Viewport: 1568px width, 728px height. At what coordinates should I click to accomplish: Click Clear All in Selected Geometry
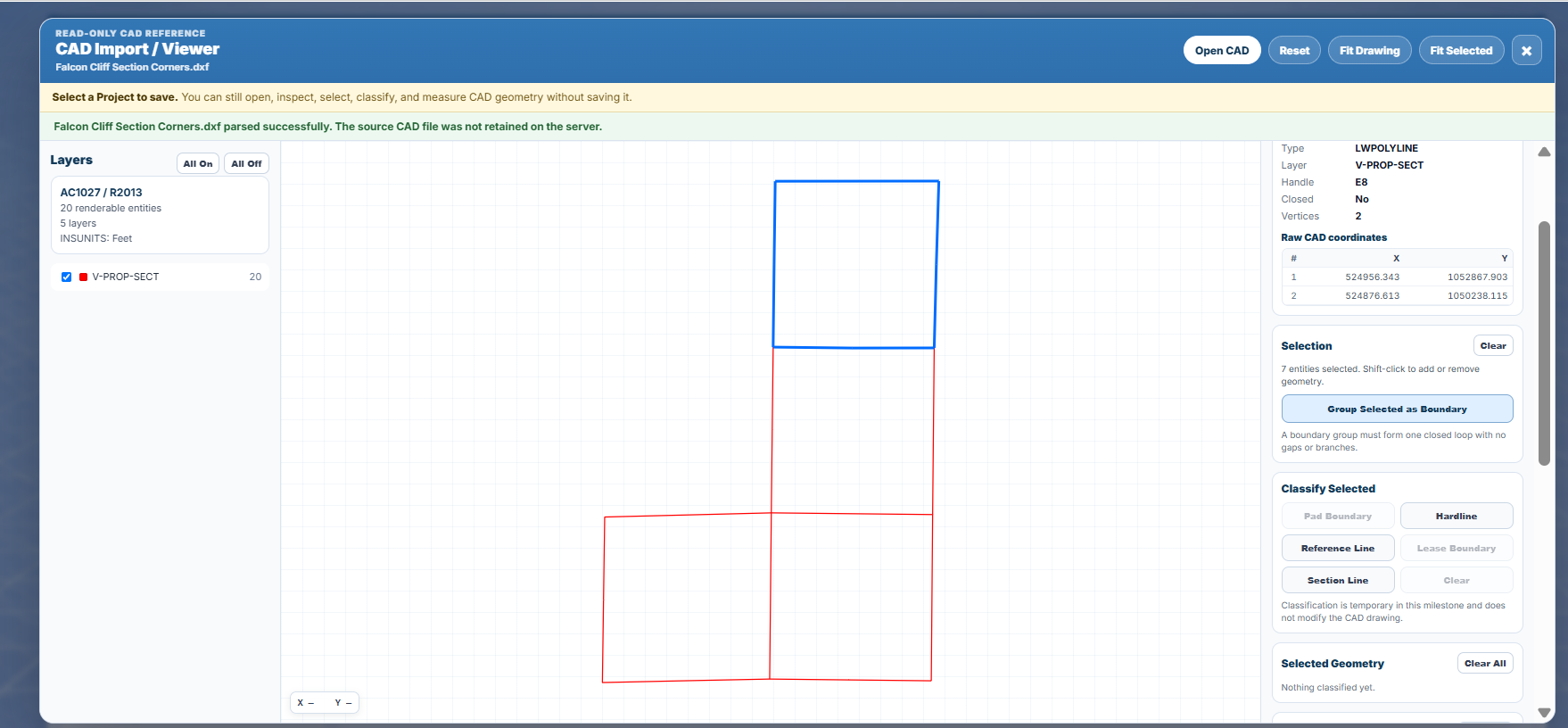click(x=1485, y=663)
